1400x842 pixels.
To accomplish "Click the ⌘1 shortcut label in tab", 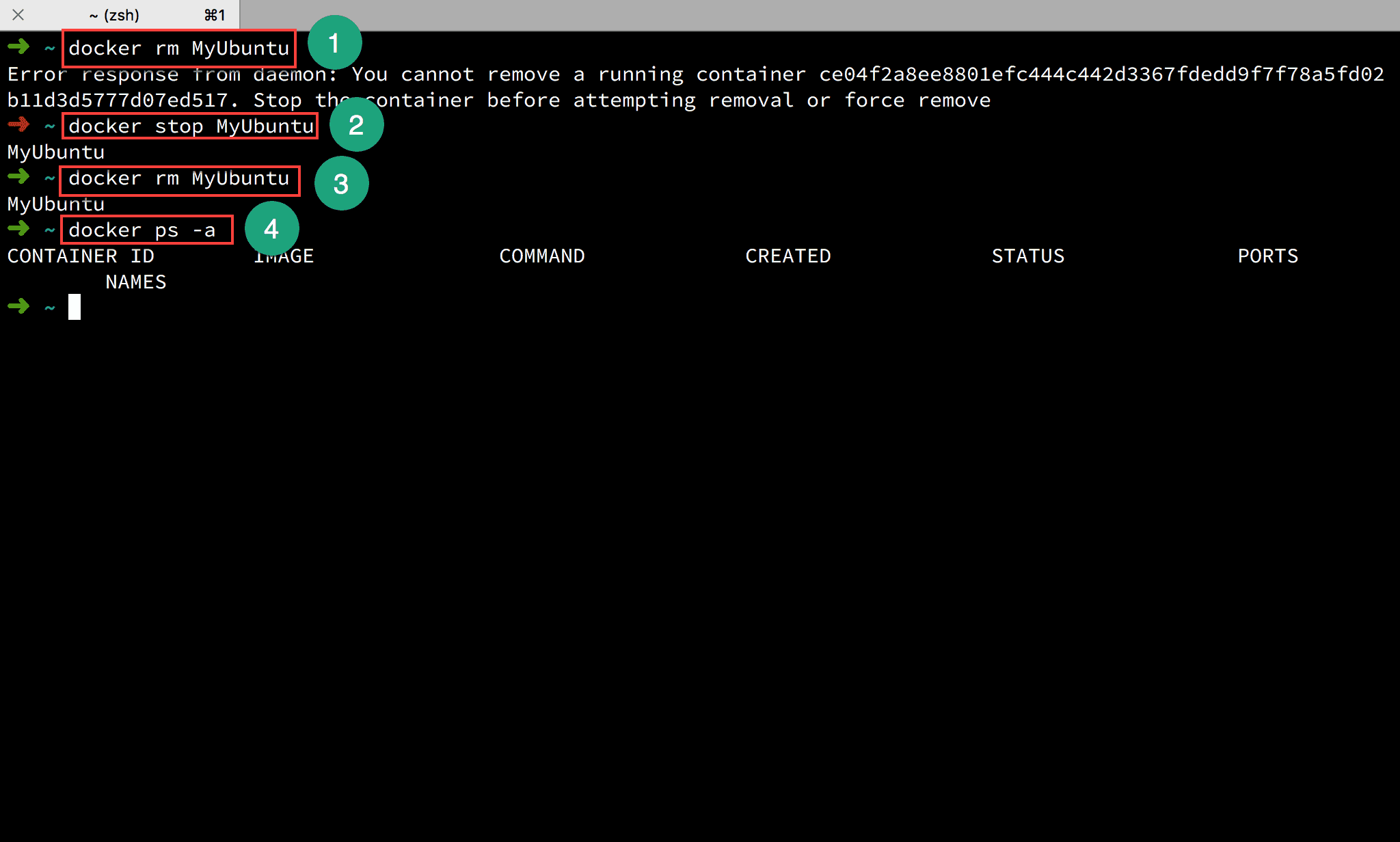I will 215,15.
